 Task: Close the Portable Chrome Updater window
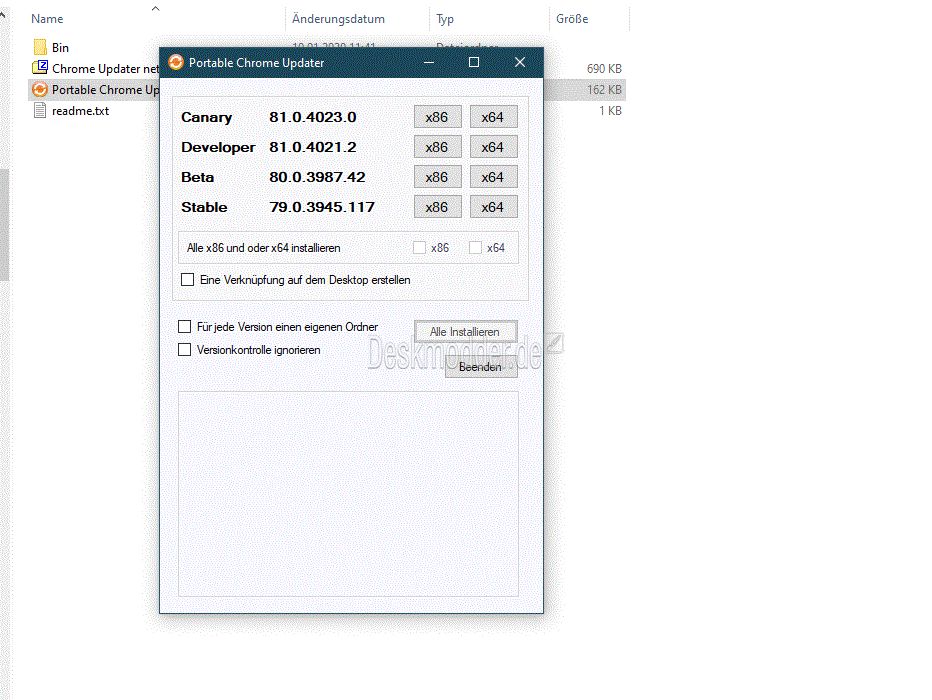[520, 62]
